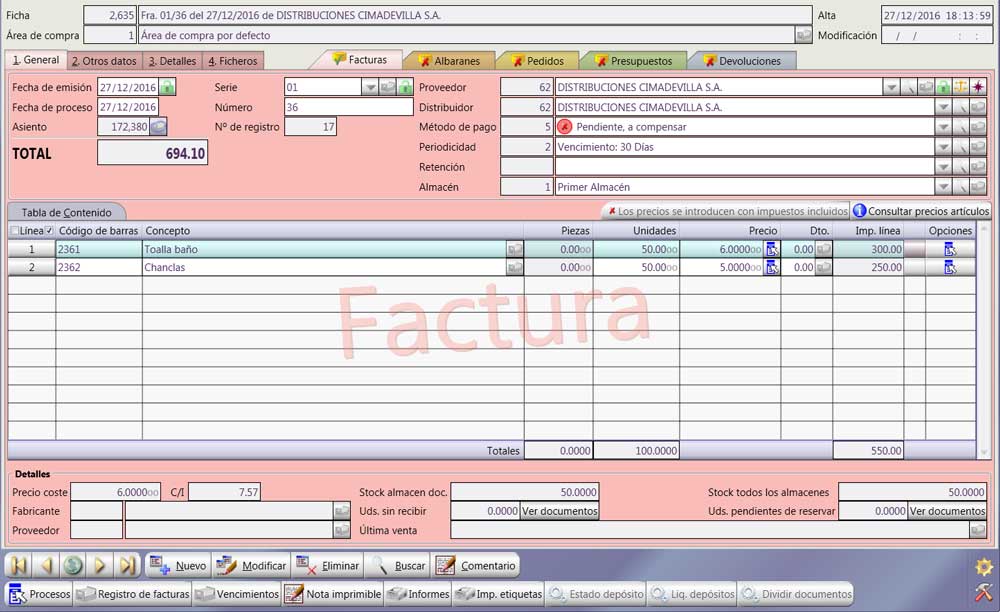This screenshot has height=612, width=1000.
Task: Click the Fecha de proceso date field
Action: (128, 107)
